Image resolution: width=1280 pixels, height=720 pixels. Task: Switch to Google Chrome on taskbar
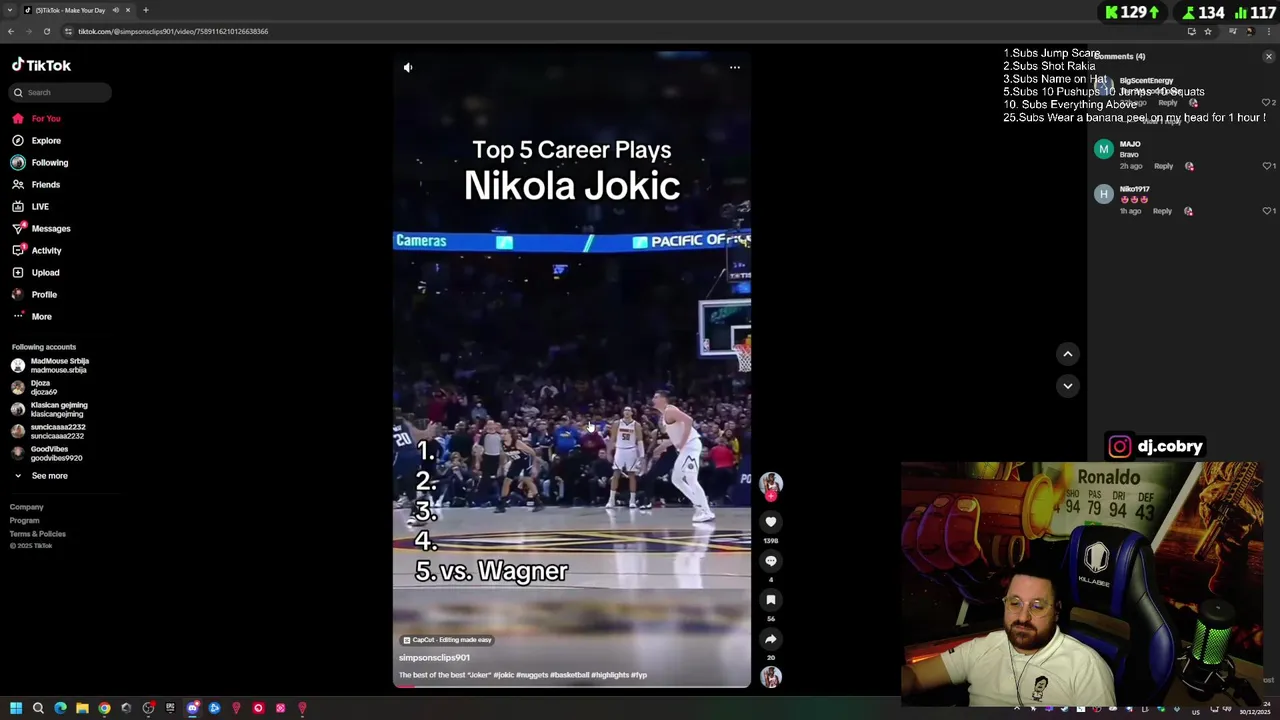coord(104,708)
